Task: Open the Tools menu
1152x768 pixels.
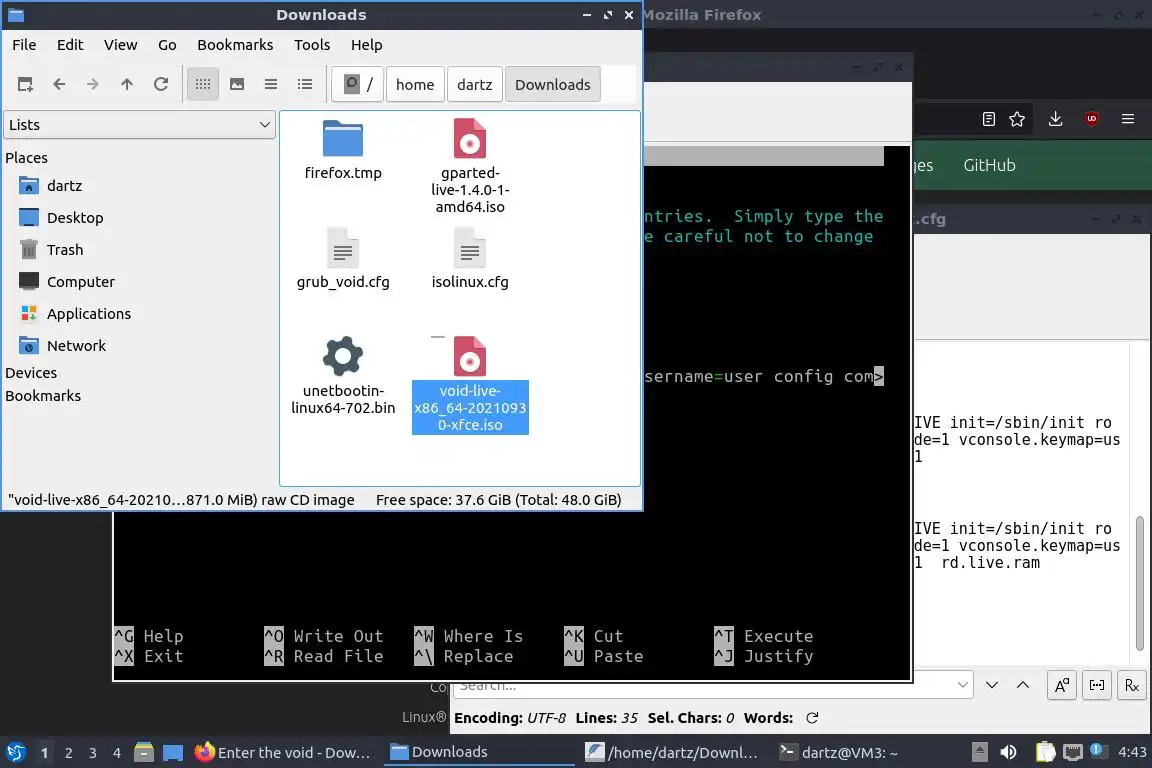Action: [312, 45]
